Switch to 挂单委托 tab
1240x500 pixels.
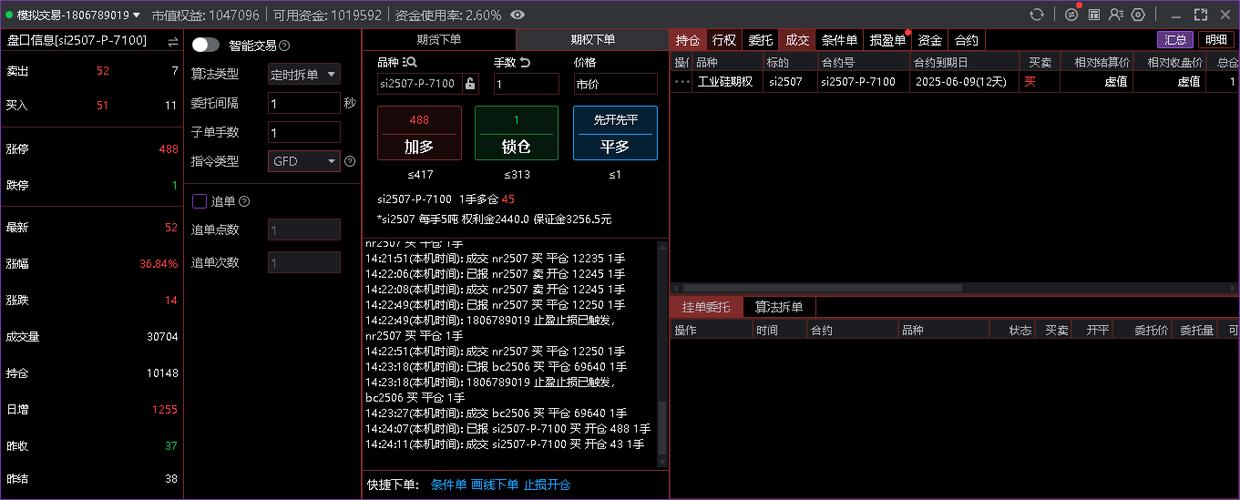point(706,307)
